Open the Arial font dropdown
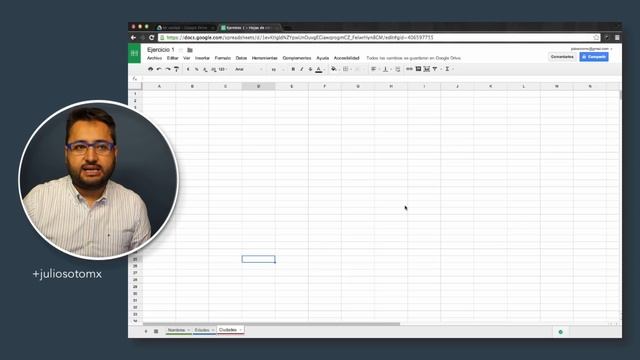640x360 pixels. pyautogui.click(x=248, y=69)
